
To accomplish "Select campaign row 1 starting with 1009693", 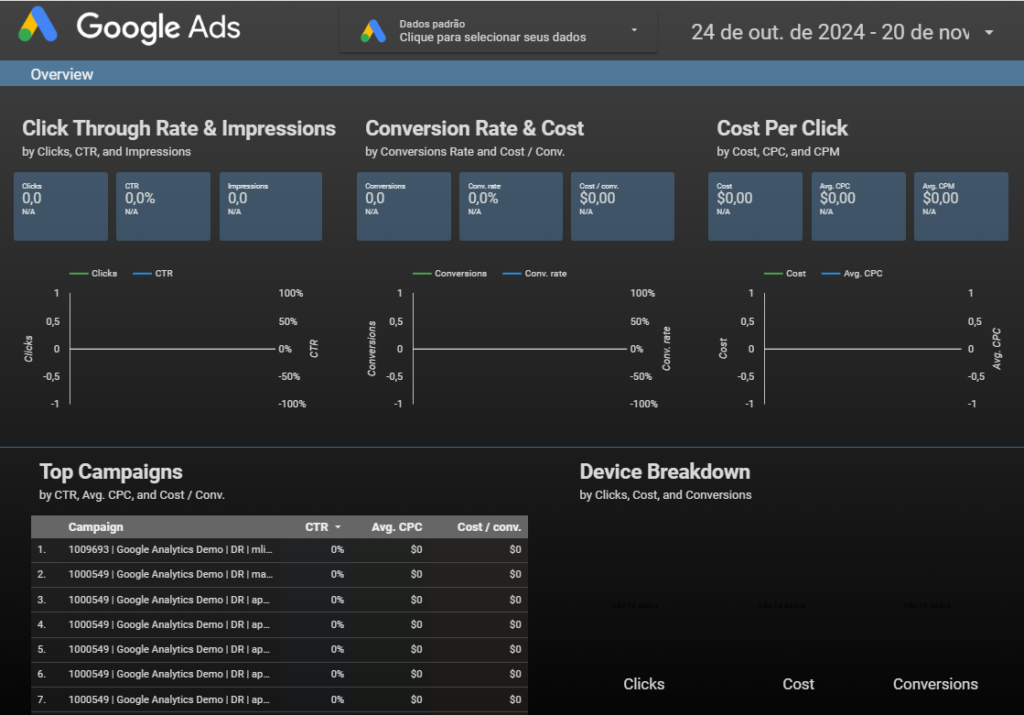I will click(x=280, y=550).
